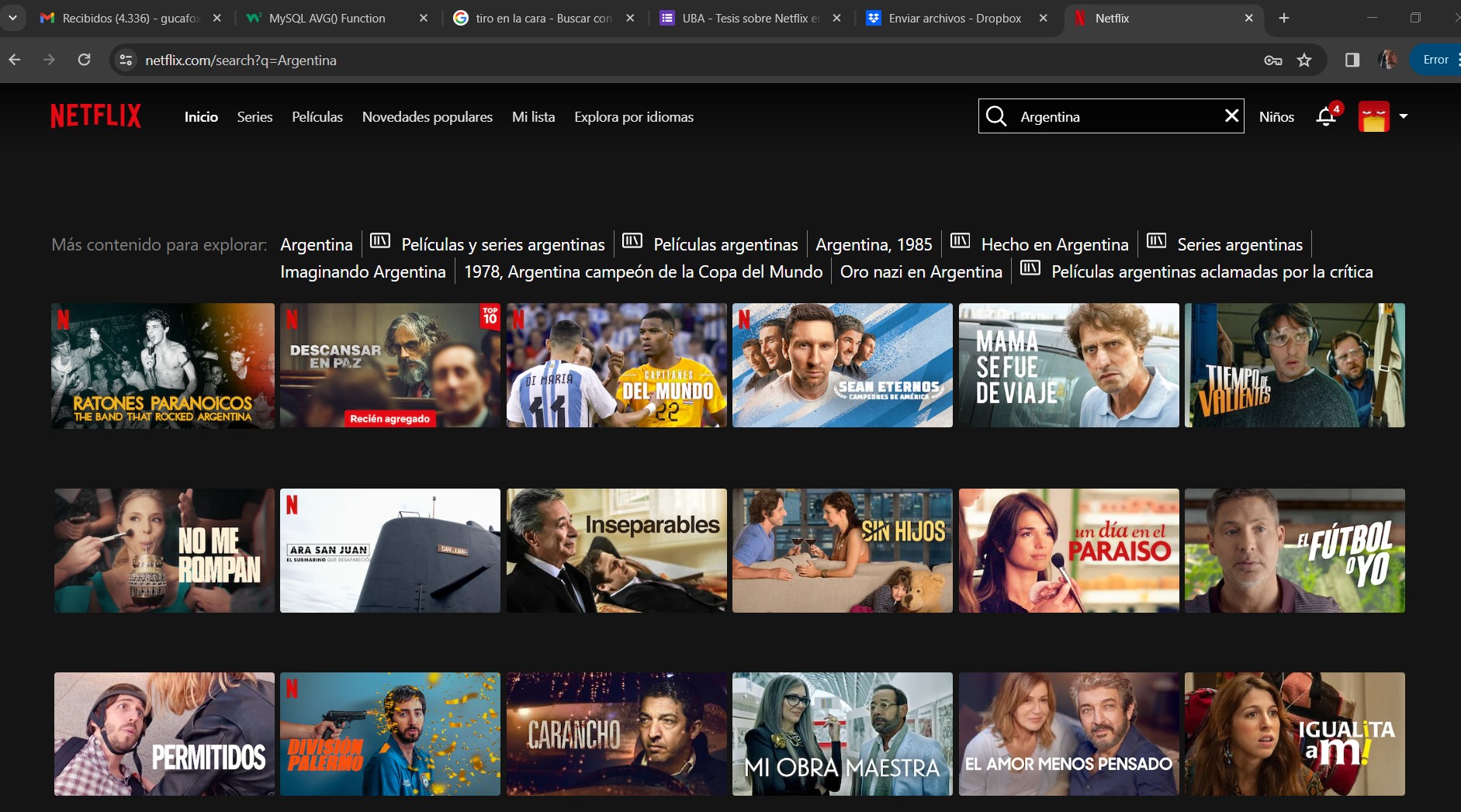Explore the Argentina, 1985 suggestion
Viewport: 1461px width, 812px height.
tap(874, 244)
